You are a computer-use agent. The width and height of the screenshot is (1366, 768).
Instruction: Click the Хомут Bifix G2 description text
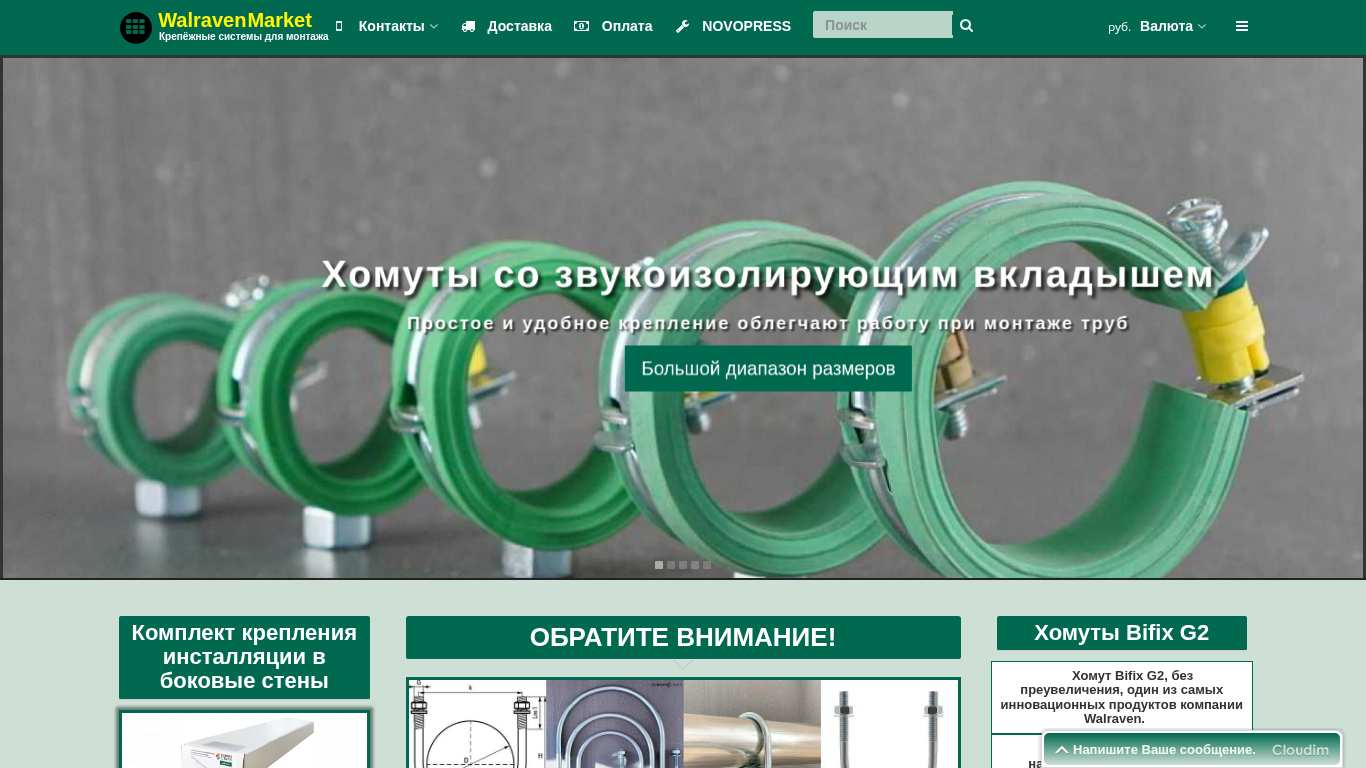[1122, 697]
